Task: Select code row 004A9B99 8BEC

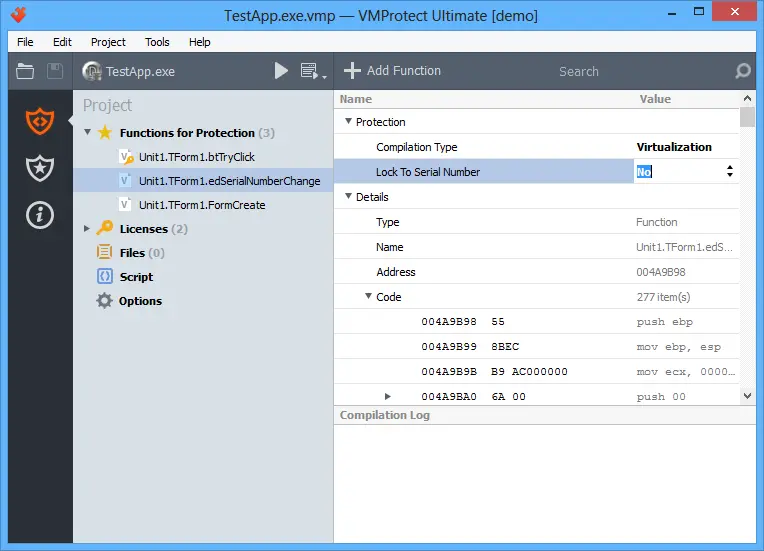Action: (536, 346)
